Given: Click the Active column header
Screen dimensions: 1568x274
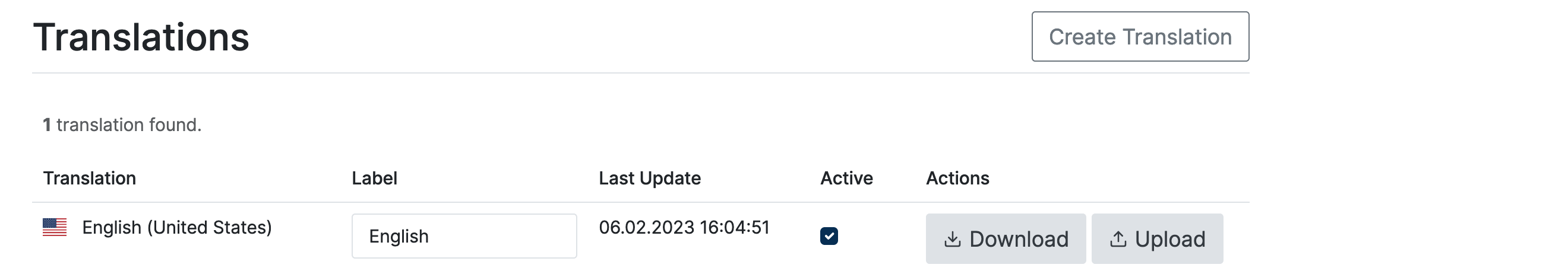Looking at the screenshot, I should 846,178.
